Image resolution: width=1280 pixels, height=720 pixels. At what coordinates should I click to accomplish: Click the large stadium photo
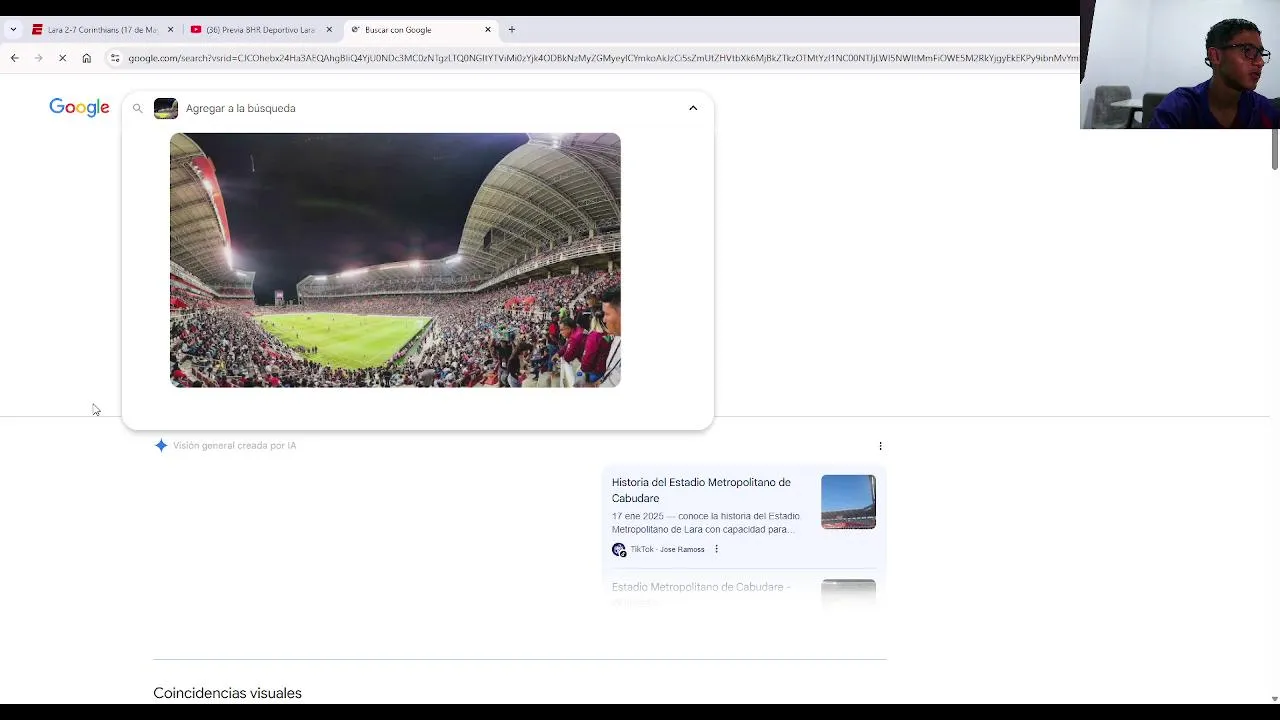point(395,260)
